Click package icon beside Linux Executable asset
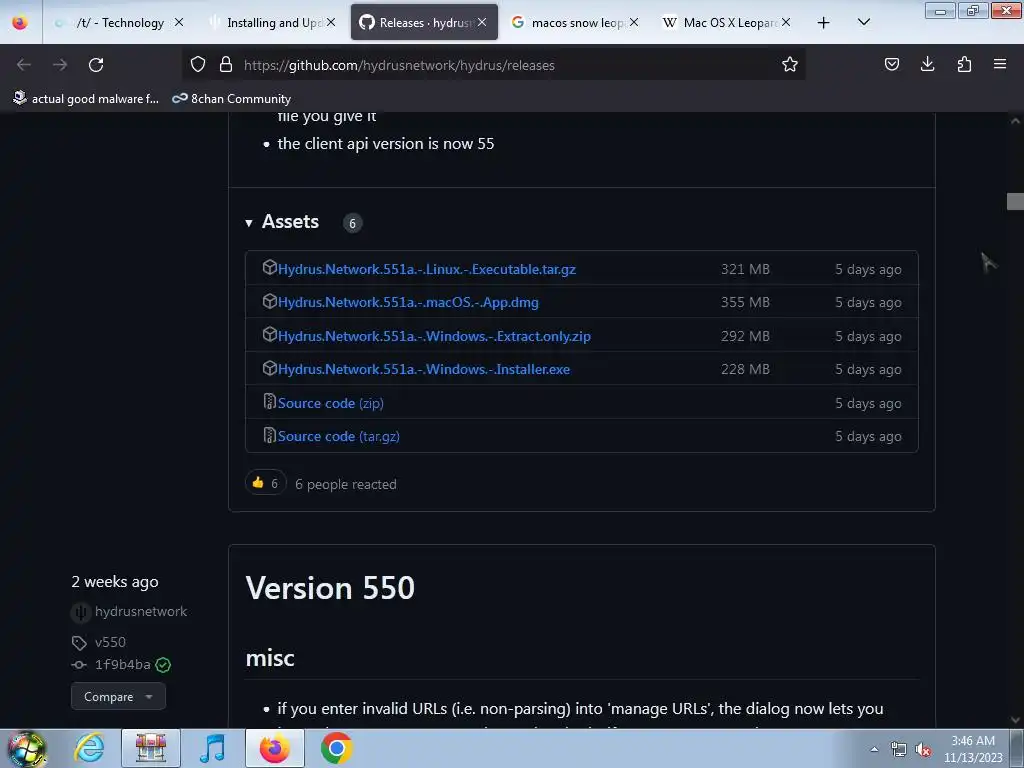Screen dimensions: 1024x768 (x=269, y=267)
